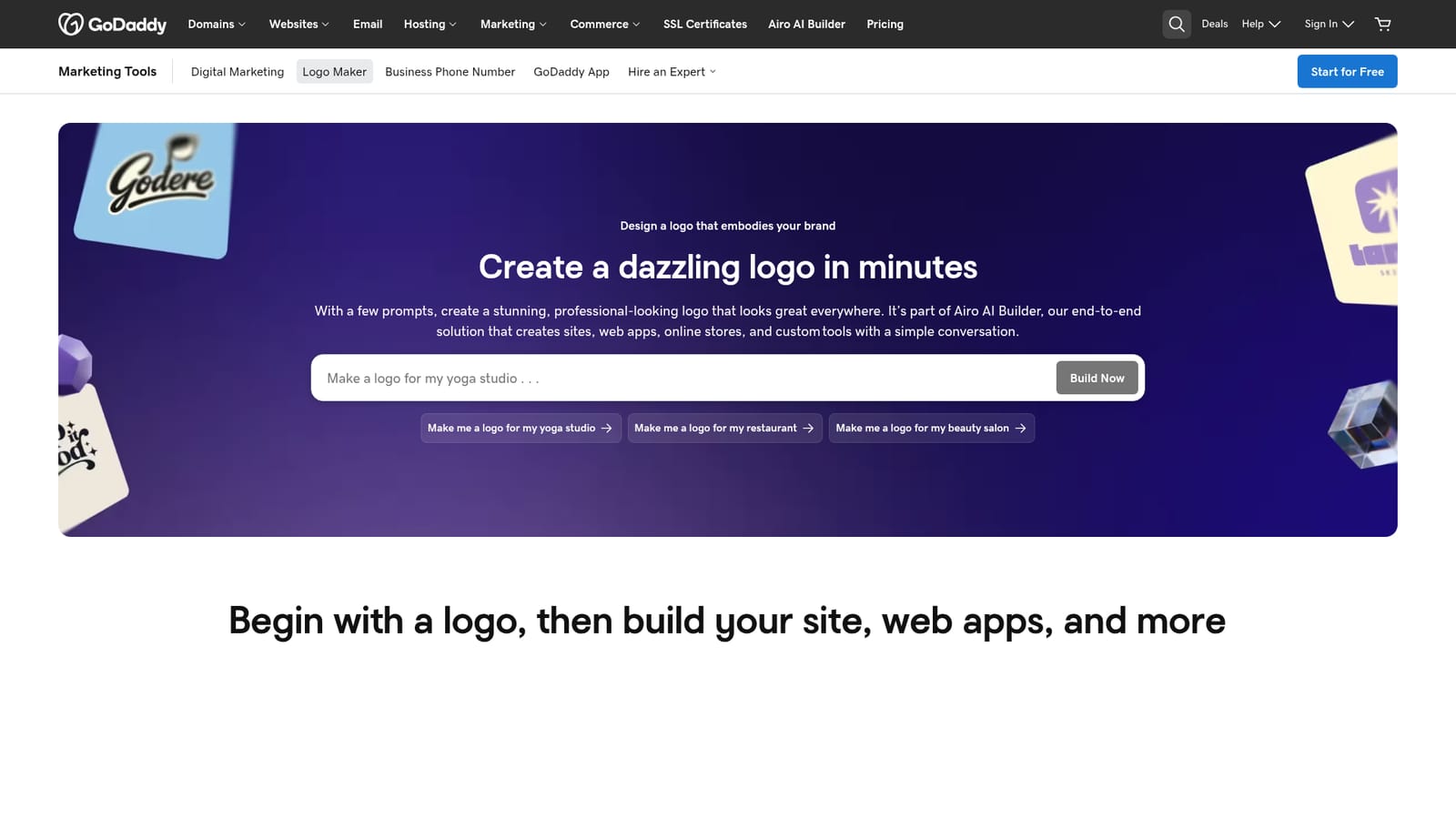Switch to the Digital Marketing tab
The width and height of the screenshot is (1456, 819).
pos(238,72)
